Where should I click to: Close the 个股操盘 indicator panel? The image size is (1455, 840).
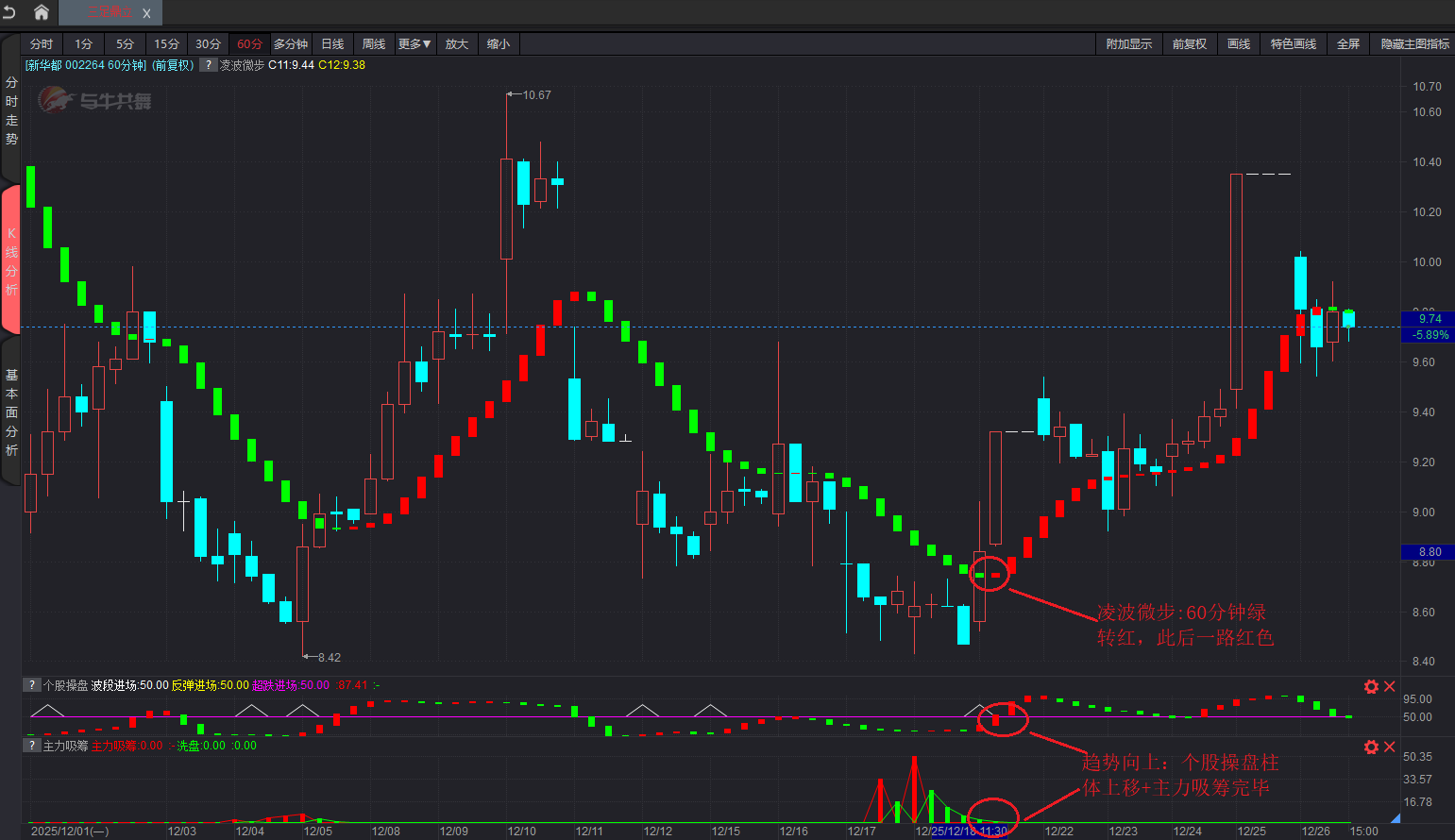[x=1390, y=686]
